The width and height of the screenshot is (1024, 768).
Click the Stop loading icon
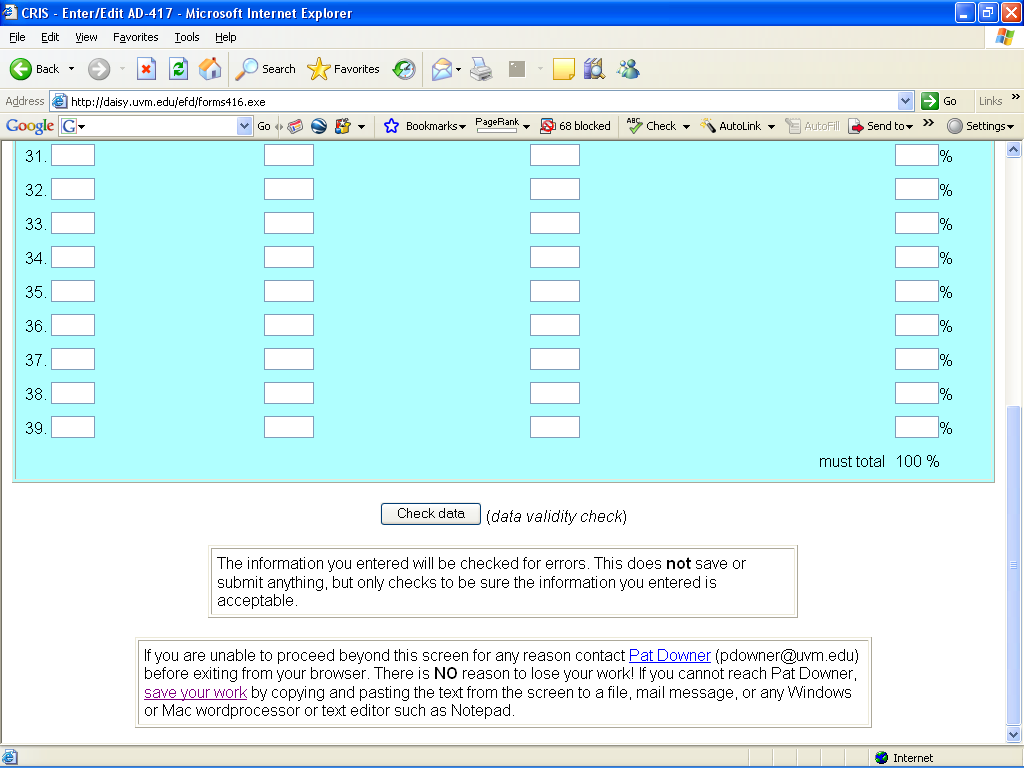pyautogui.click(x=146, y=69)
